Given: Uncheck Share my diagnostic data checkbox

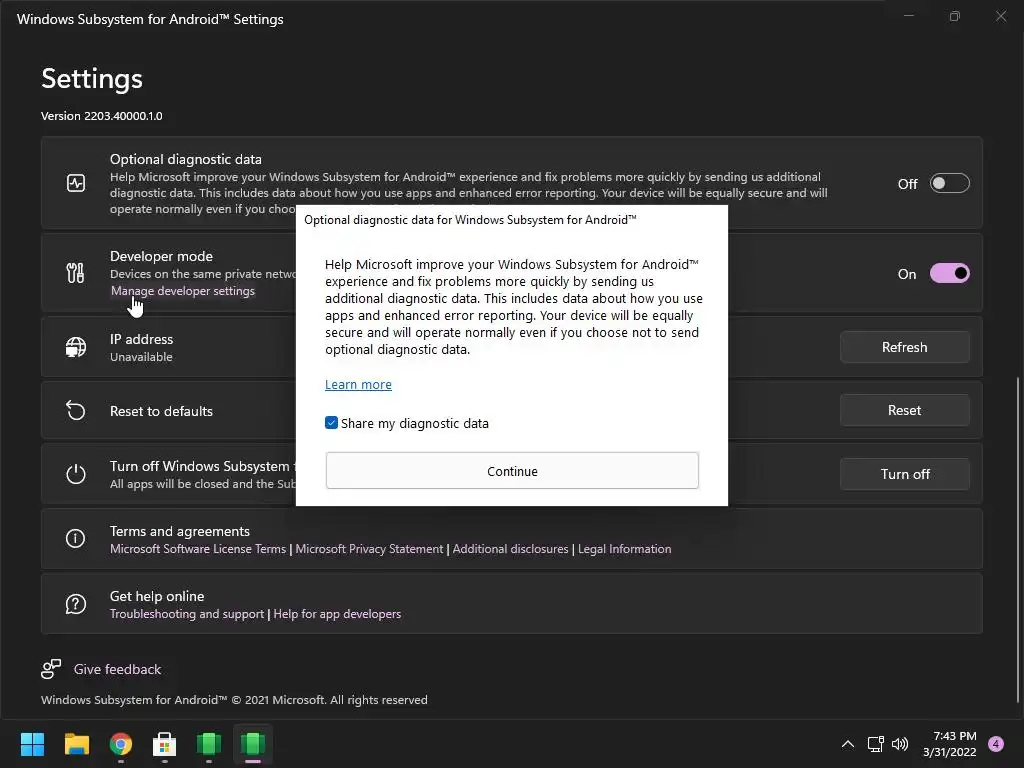Looking at the screenshot, I should (x=332, y=423).
